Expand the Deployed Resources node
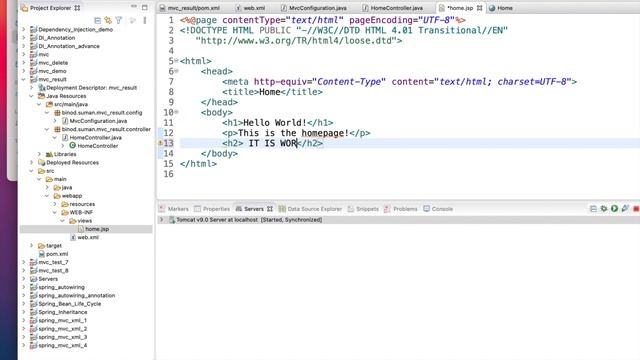Viewport: 640px width, 360px height. click(x=31, y=162)
